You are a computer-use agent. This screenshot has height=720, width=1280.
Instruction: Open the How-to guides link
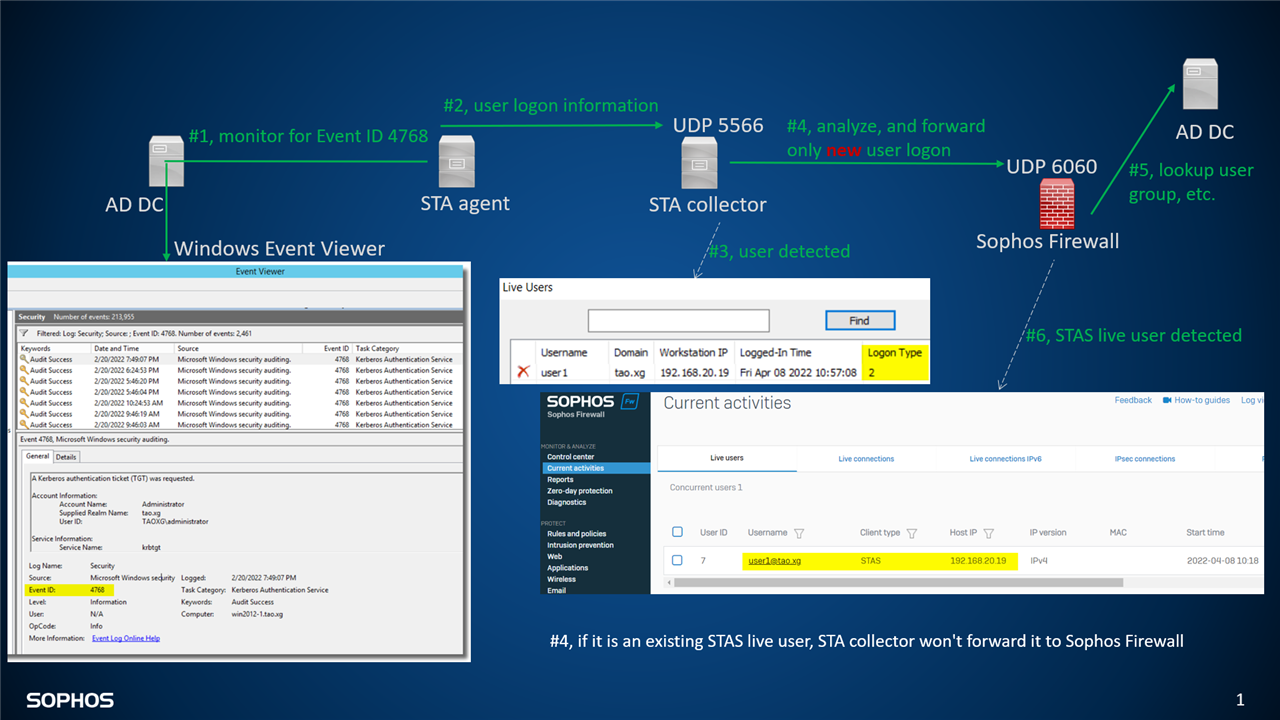point(1202,400)
